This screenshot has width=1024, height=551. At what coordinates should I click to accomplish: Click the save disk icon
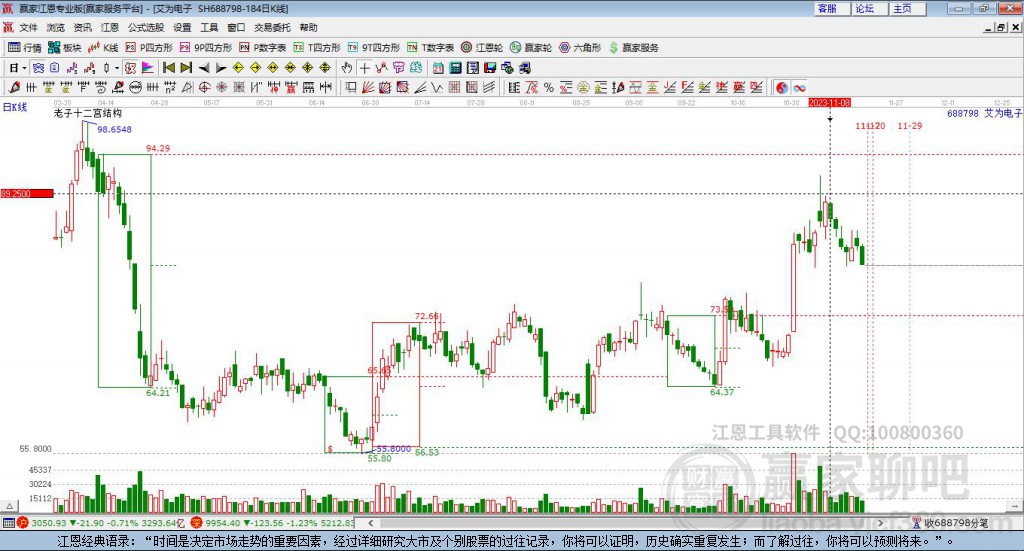(490, 68)
